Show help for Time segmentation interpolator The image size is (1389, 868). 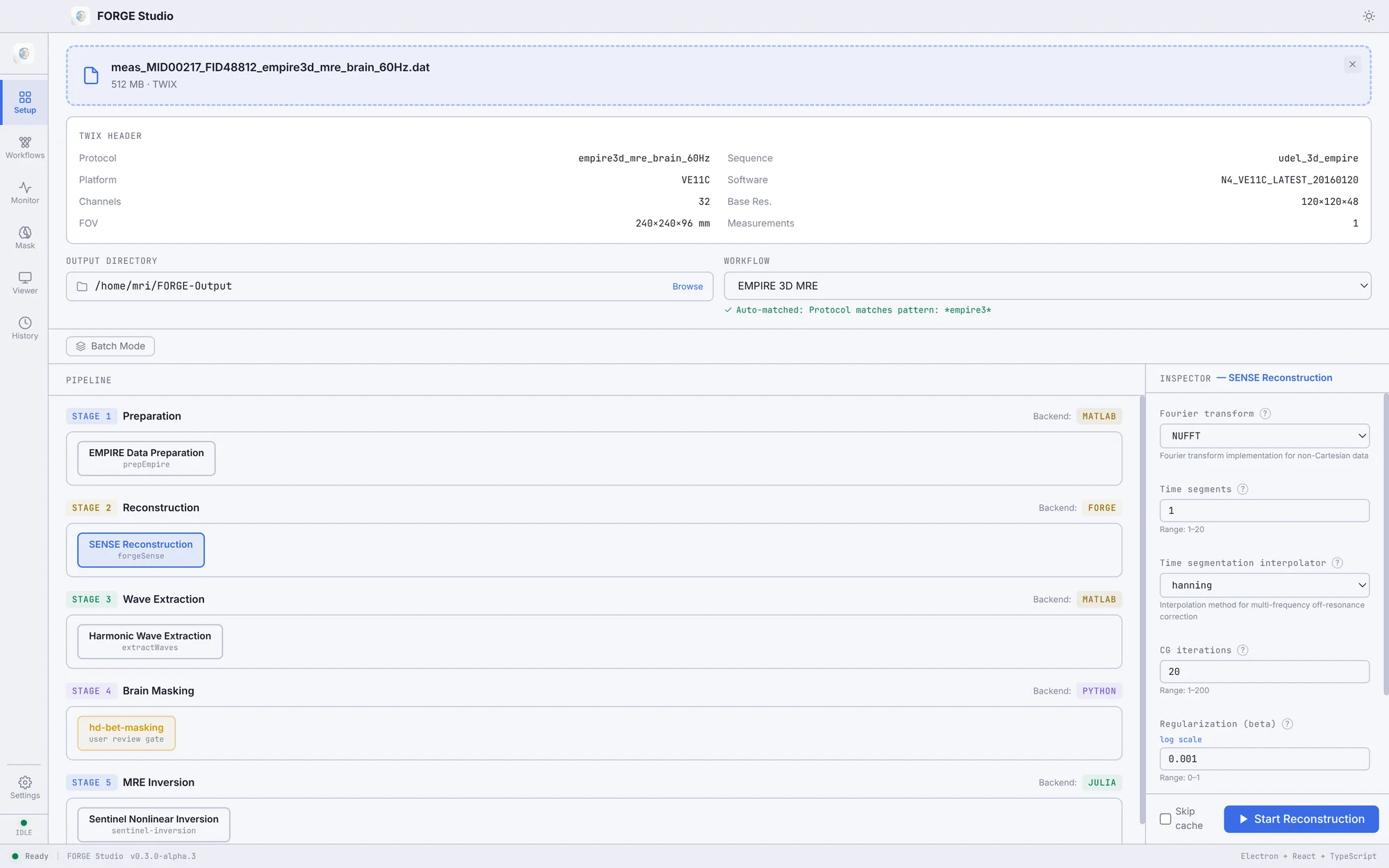1338,563
